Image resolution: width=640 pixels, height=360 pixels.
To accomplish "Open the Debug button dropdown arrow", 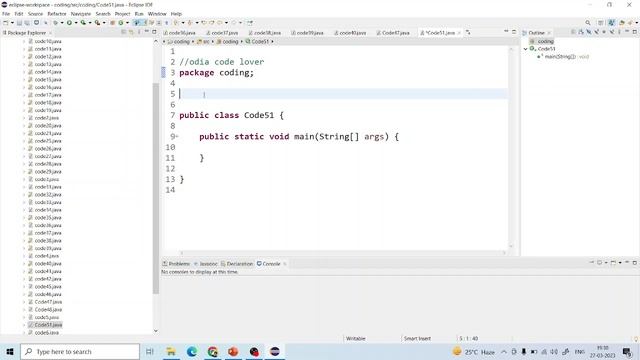I will tap(62, 23).
